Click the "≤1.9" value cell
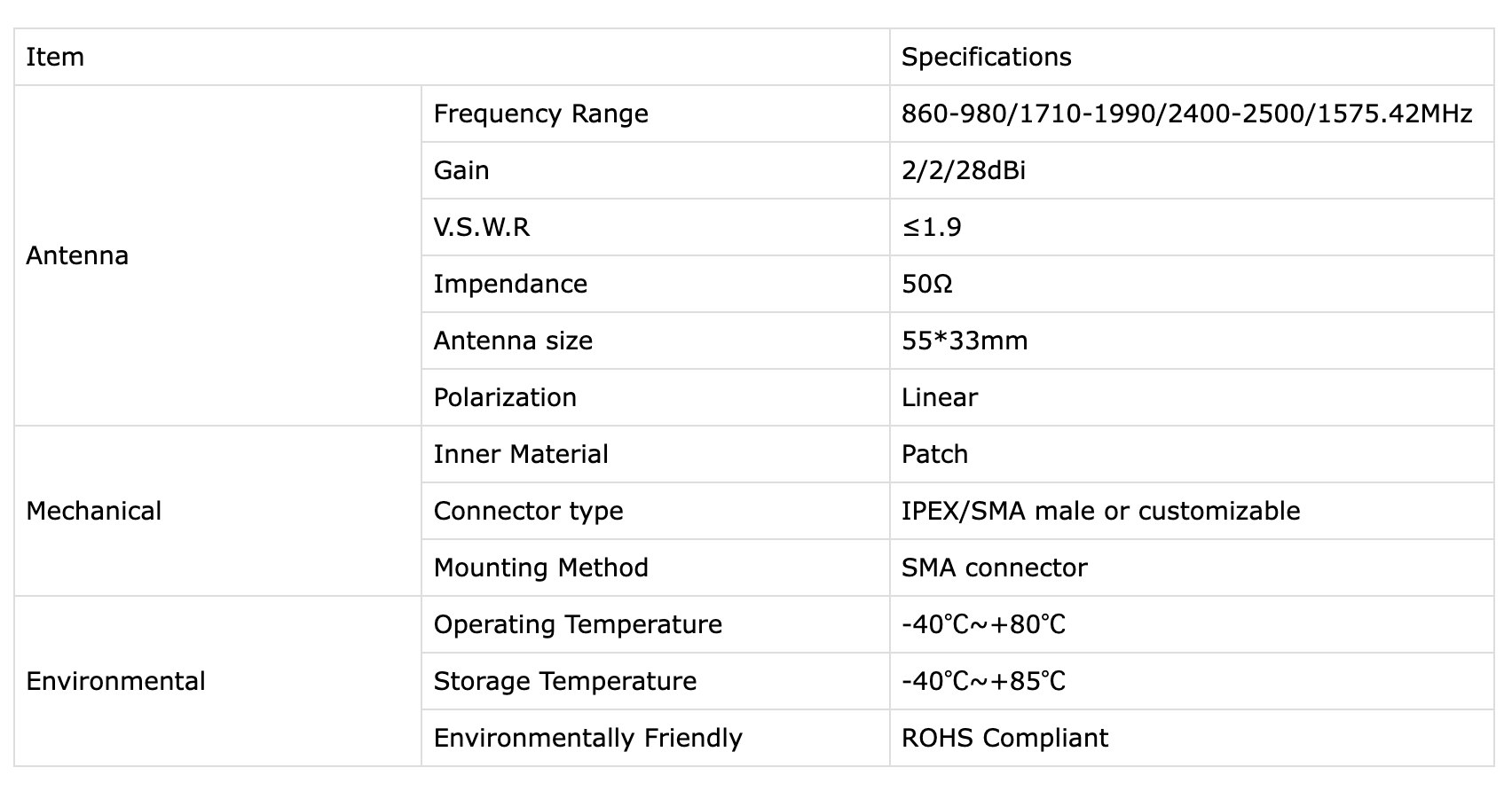 click(x=931, y=228)
